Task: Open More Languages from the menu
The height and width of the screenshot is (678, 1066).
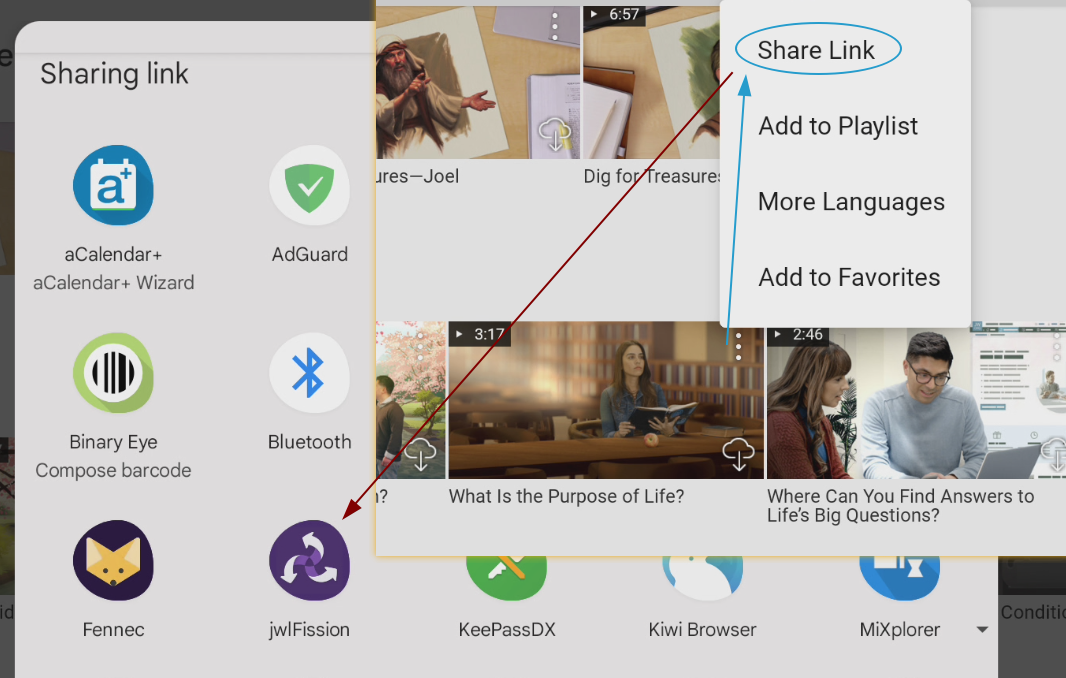Action: [851, 202]
